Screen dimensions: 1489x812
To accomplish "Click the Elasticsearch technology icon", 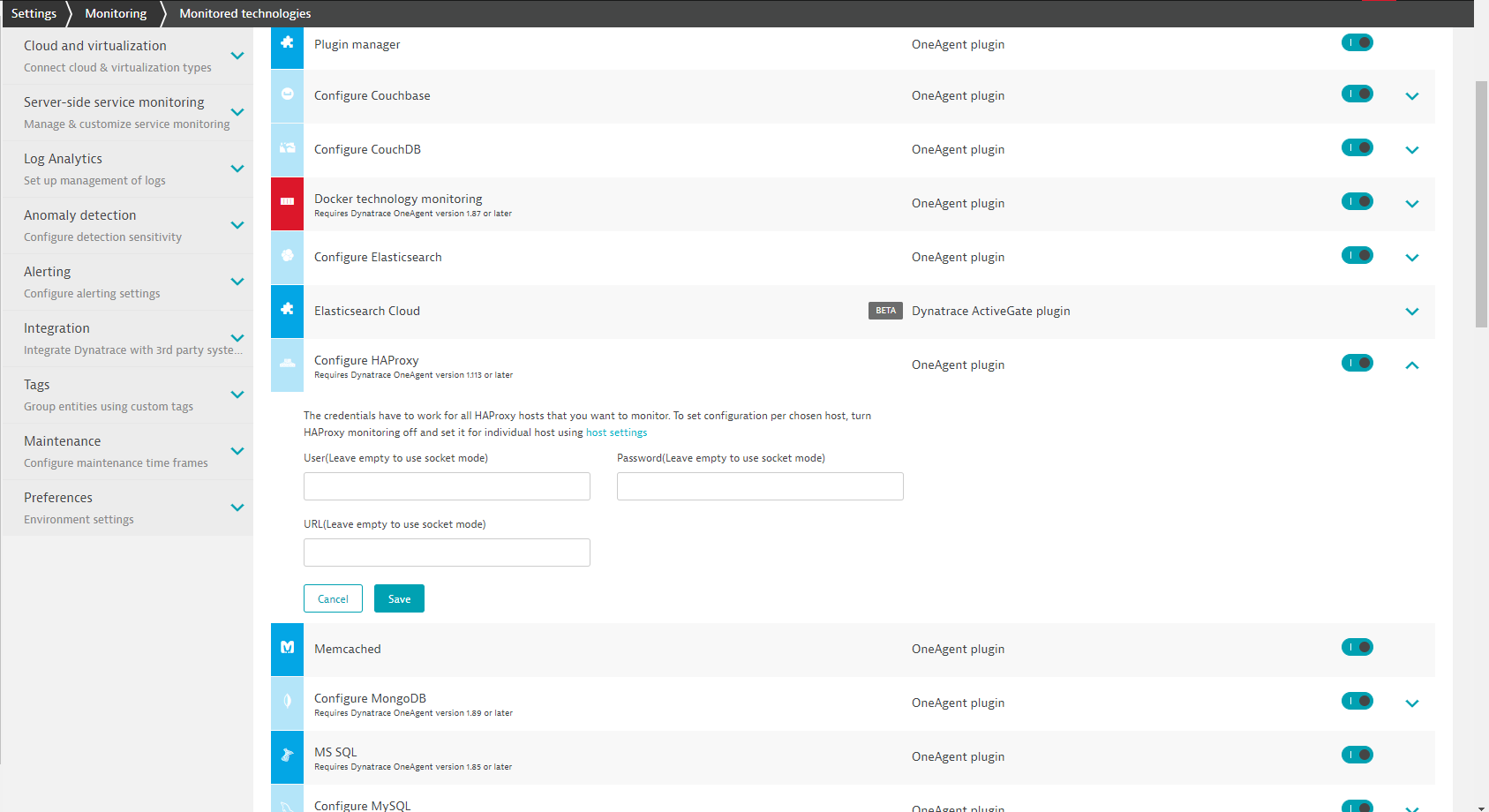I will (287, 257).
